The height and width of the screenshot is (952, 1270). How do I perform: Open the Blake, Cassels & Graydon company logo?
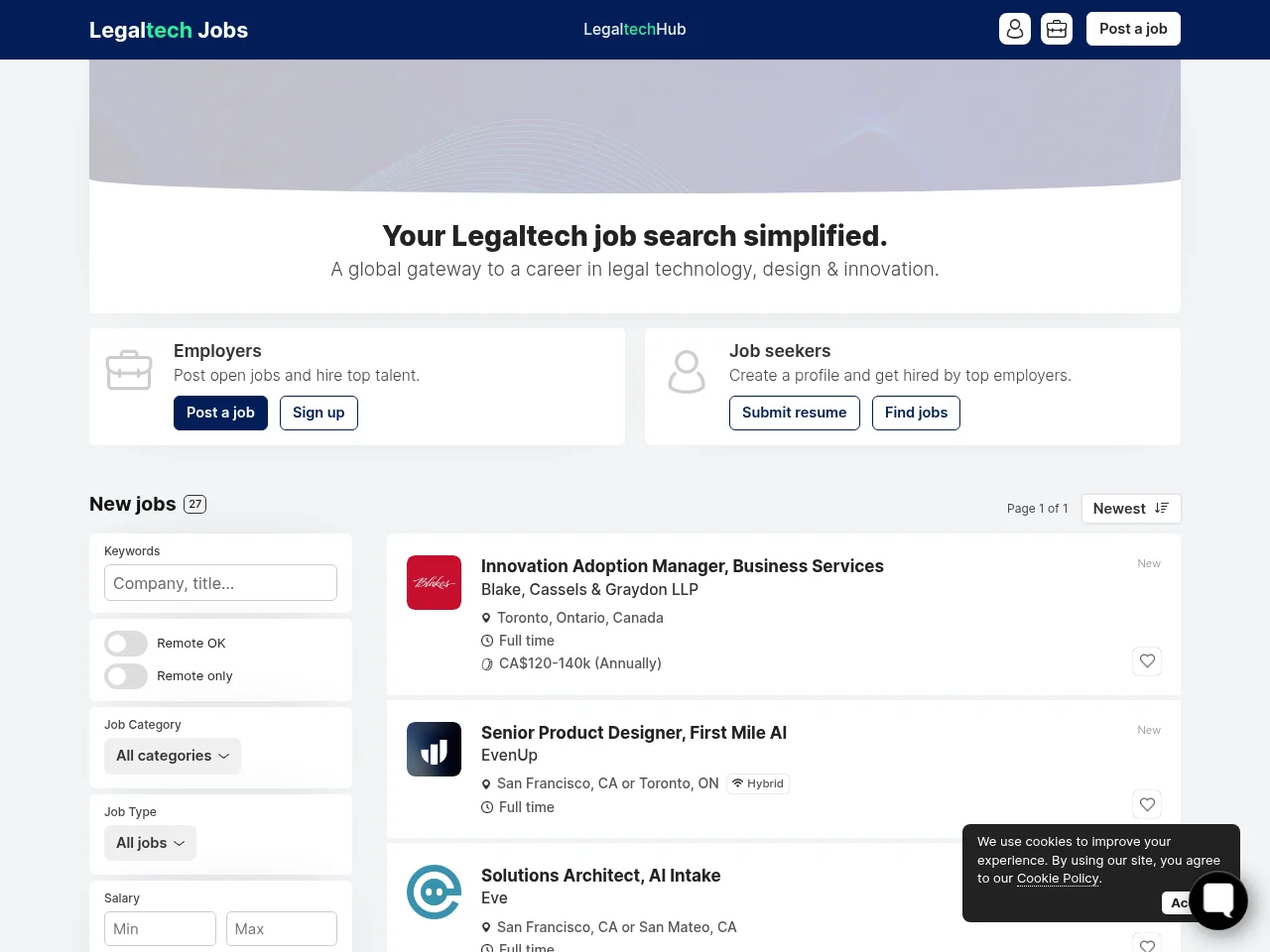pos(434,582)
